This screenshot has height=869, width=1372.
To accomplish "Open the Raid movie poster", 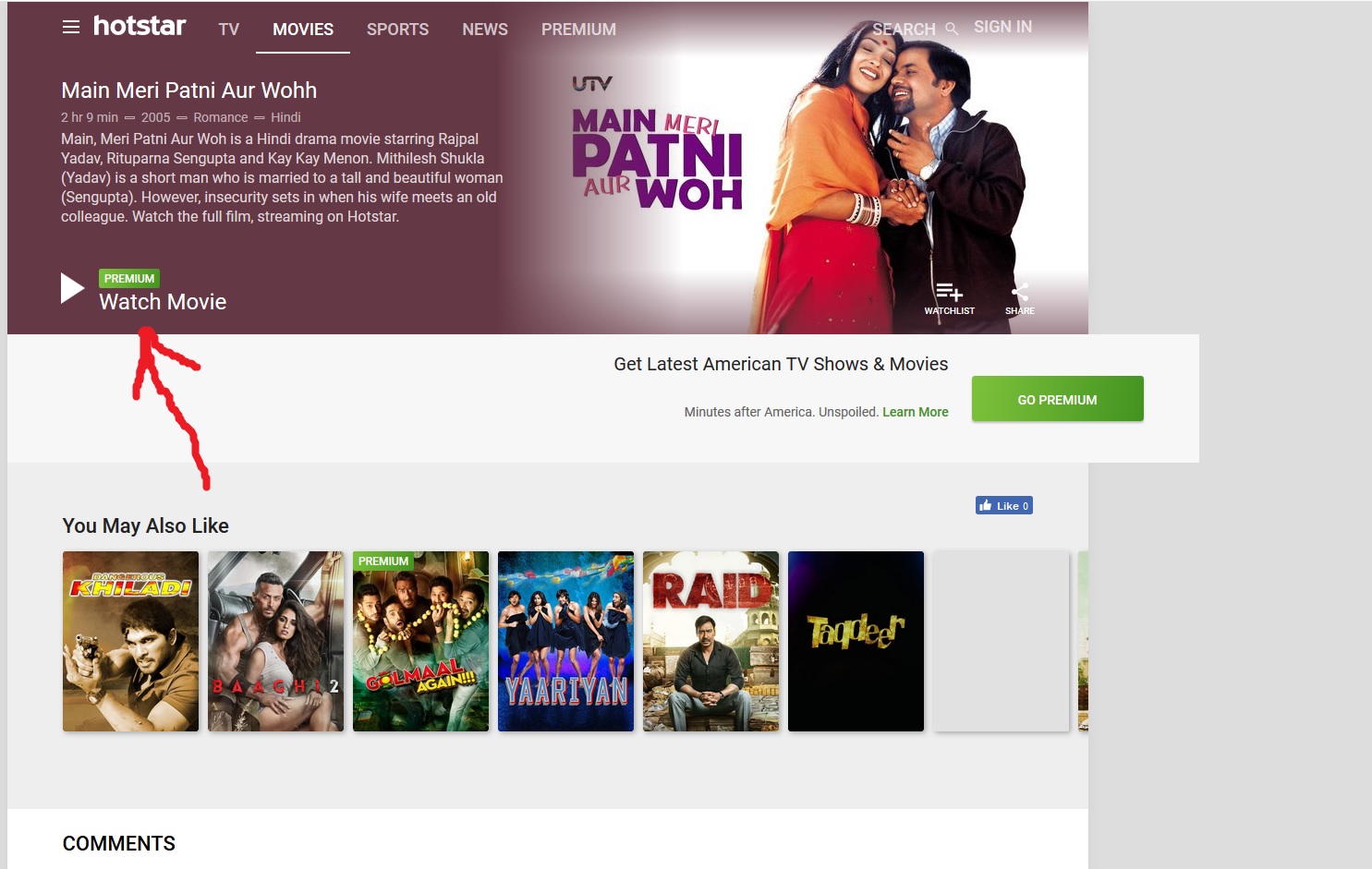I will point(710,641).
